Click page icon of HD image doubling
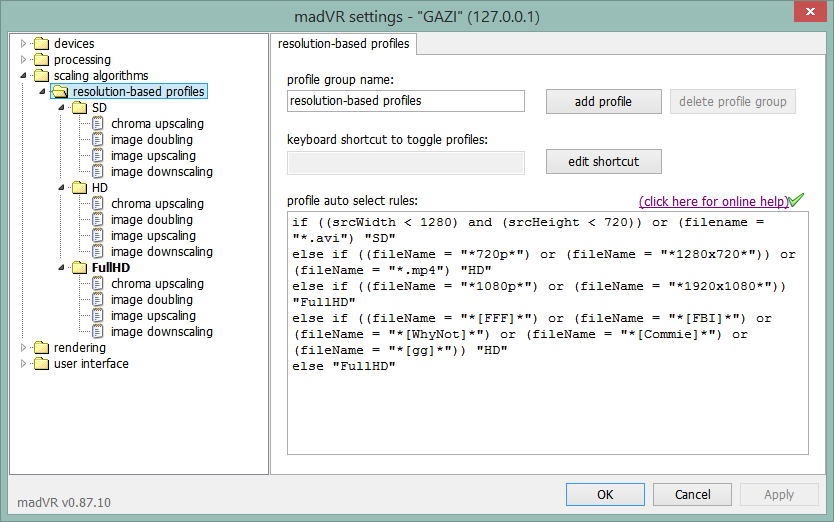The width and height of the screenshot is (834, 522). 97,219
